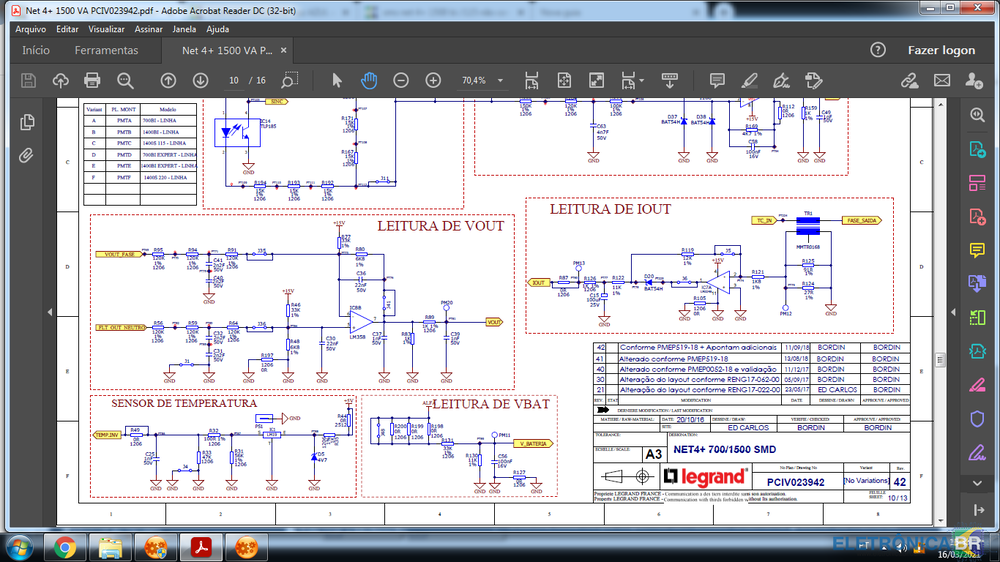Click the page number input field
This screenshot has height=562, width=1000.
[235, 80]
